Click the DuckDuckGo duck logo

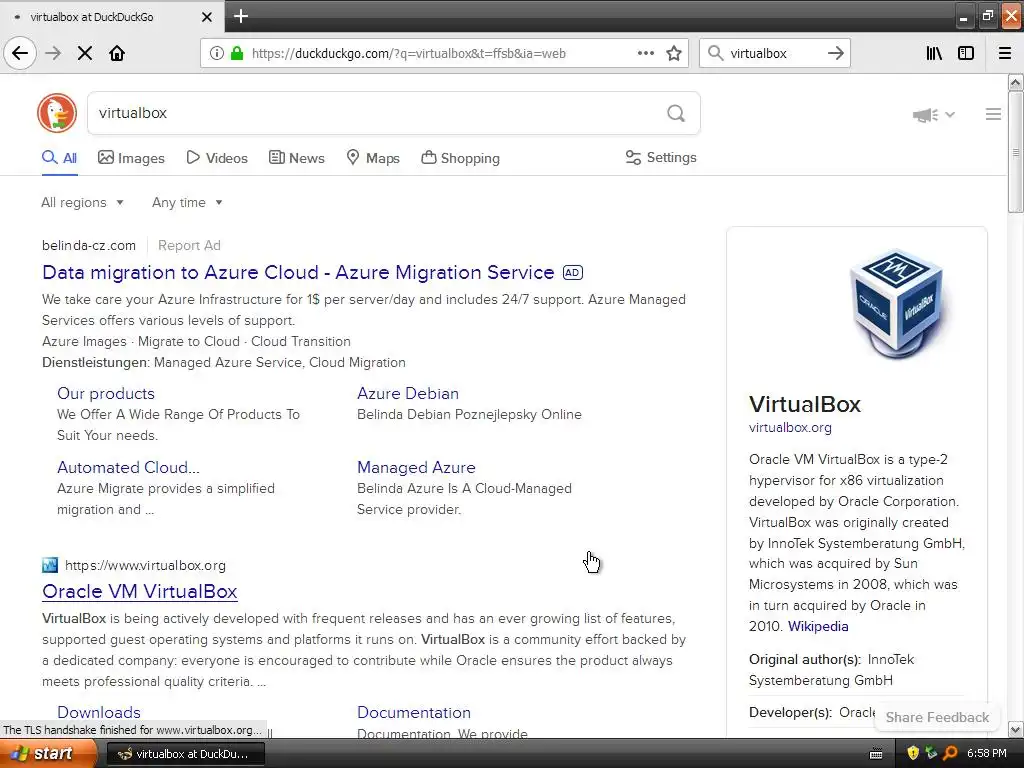coord(57,113)
